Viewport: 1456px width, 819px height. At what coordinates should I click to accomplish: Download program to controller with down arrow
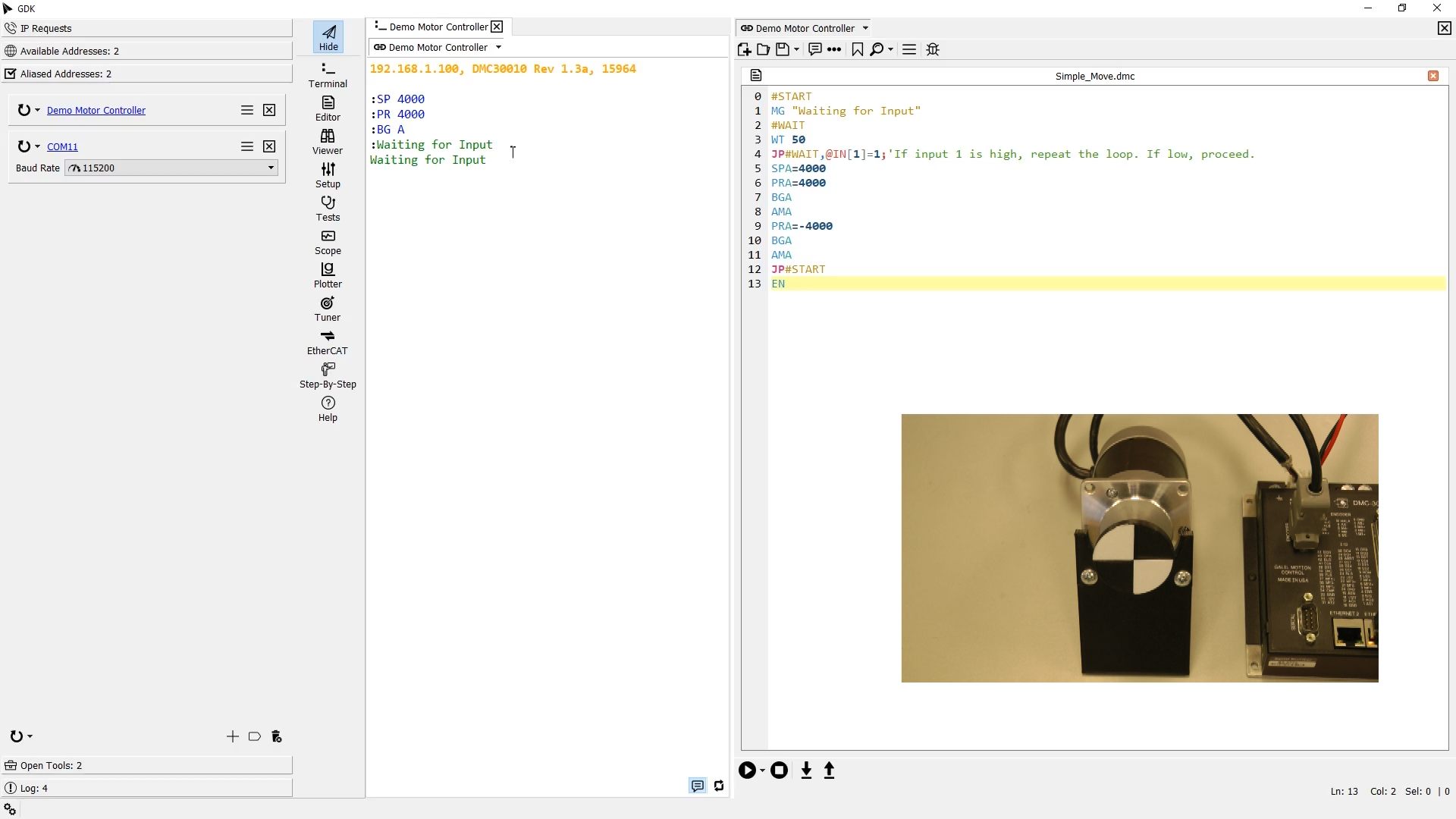coord(806,770)
